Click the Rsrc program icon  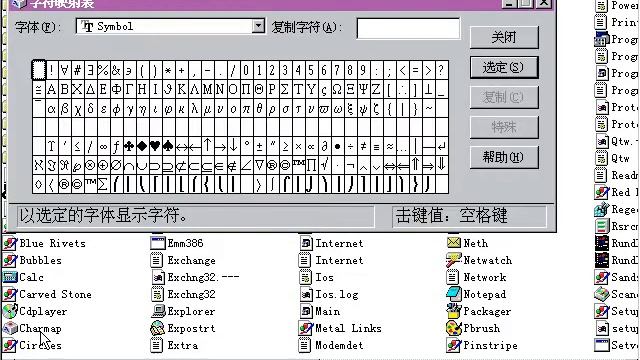click(602, 226)
